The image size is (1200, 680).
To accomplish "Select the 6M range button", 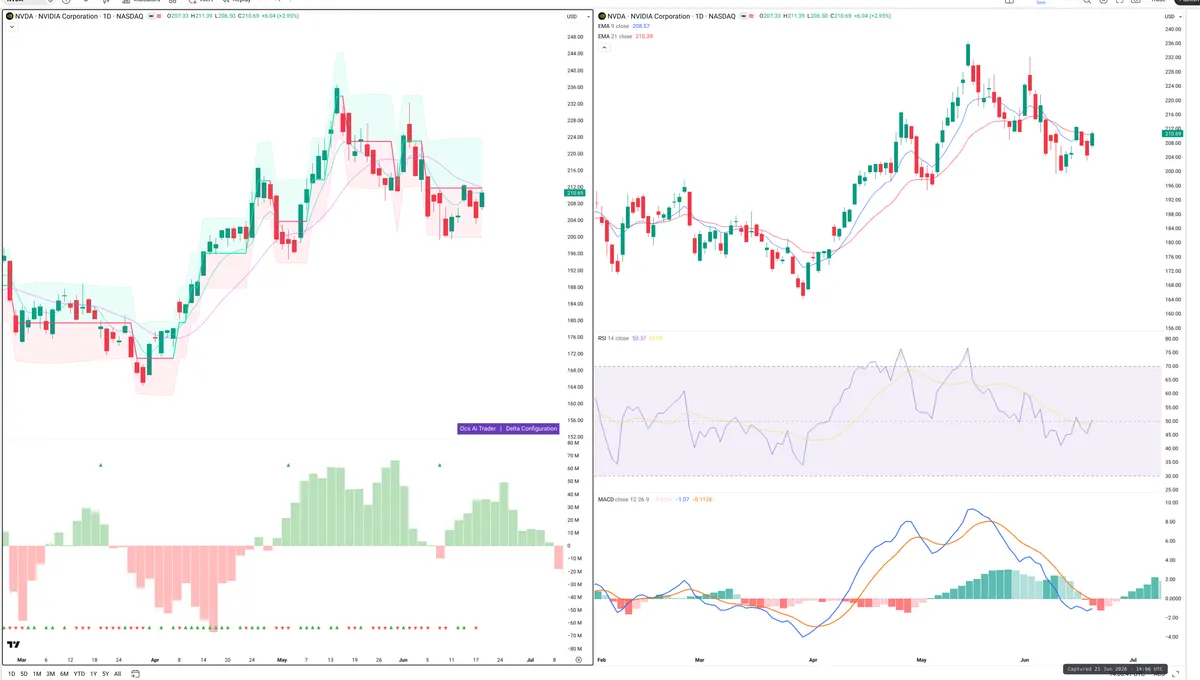I will (64, 674).
